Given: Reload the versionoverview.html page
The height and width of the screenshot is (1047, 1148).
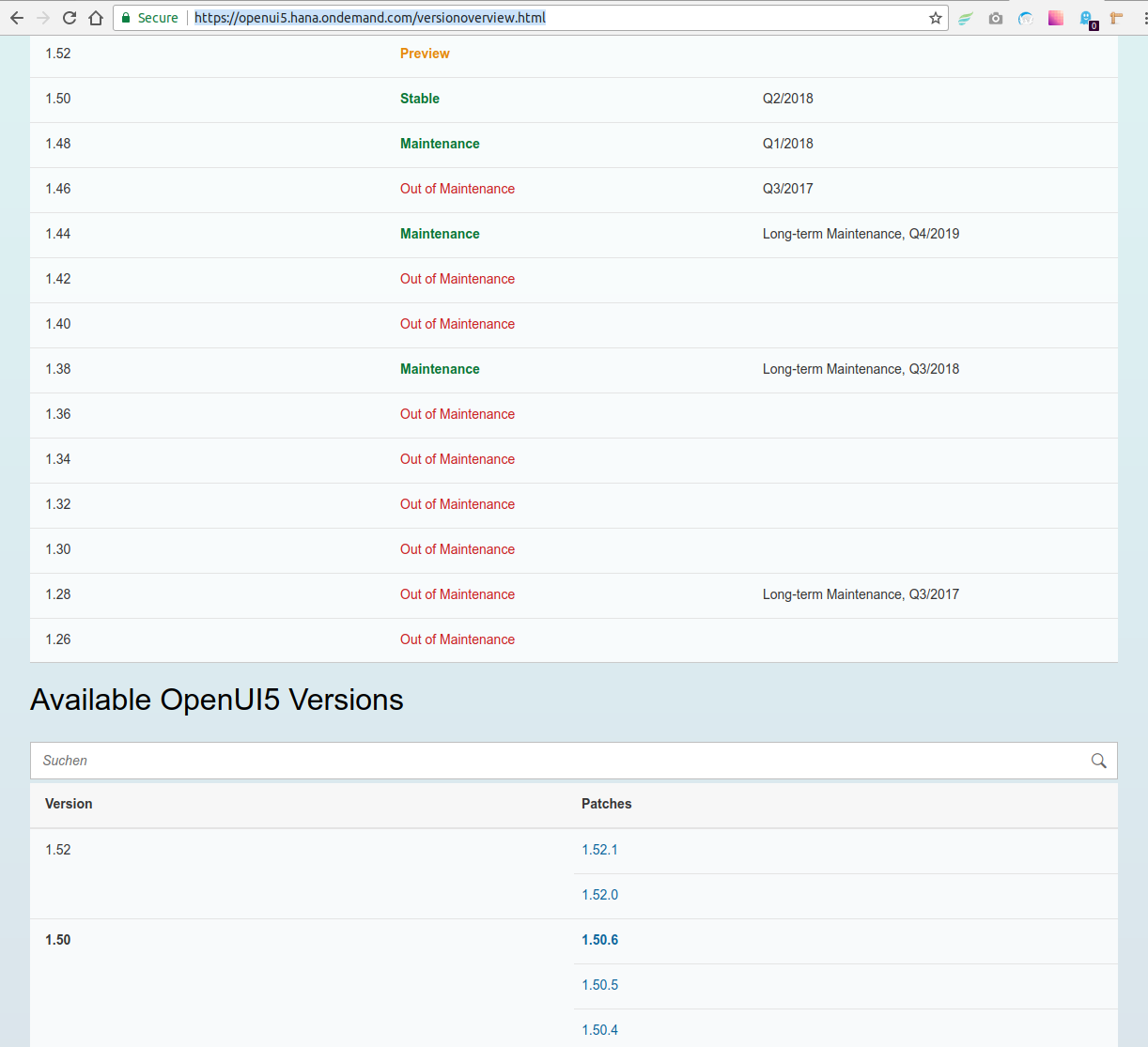Looking at the screenshot, I should click(68, 17).
